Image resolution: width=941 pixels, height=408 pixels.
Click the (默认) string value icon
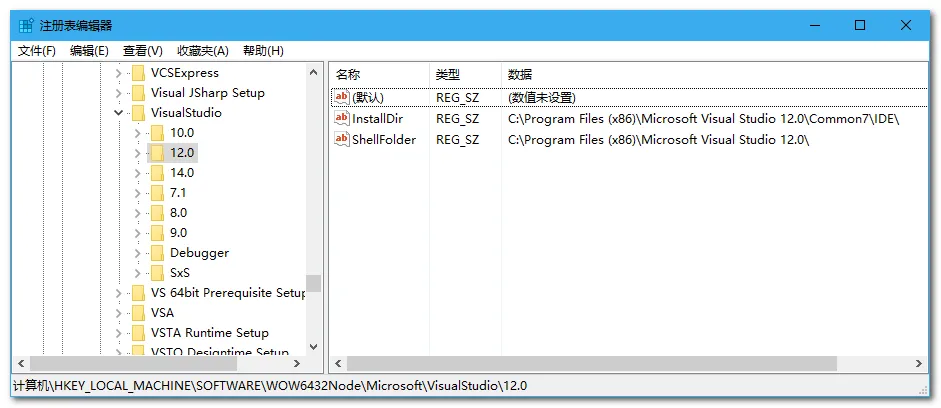point(341,97)
